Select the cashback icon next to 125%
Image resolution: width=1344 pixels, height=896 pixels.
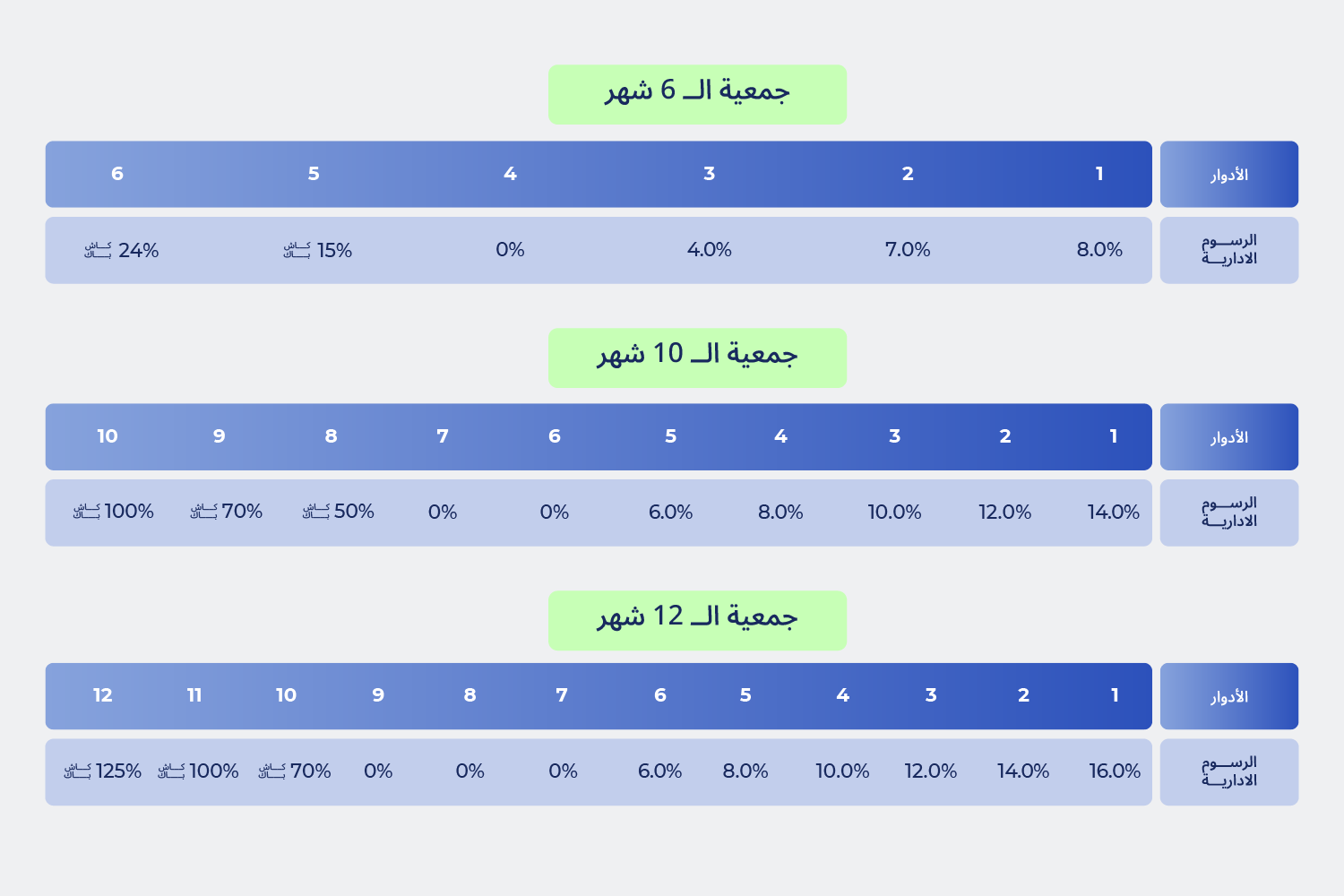(x=77, y=771)
